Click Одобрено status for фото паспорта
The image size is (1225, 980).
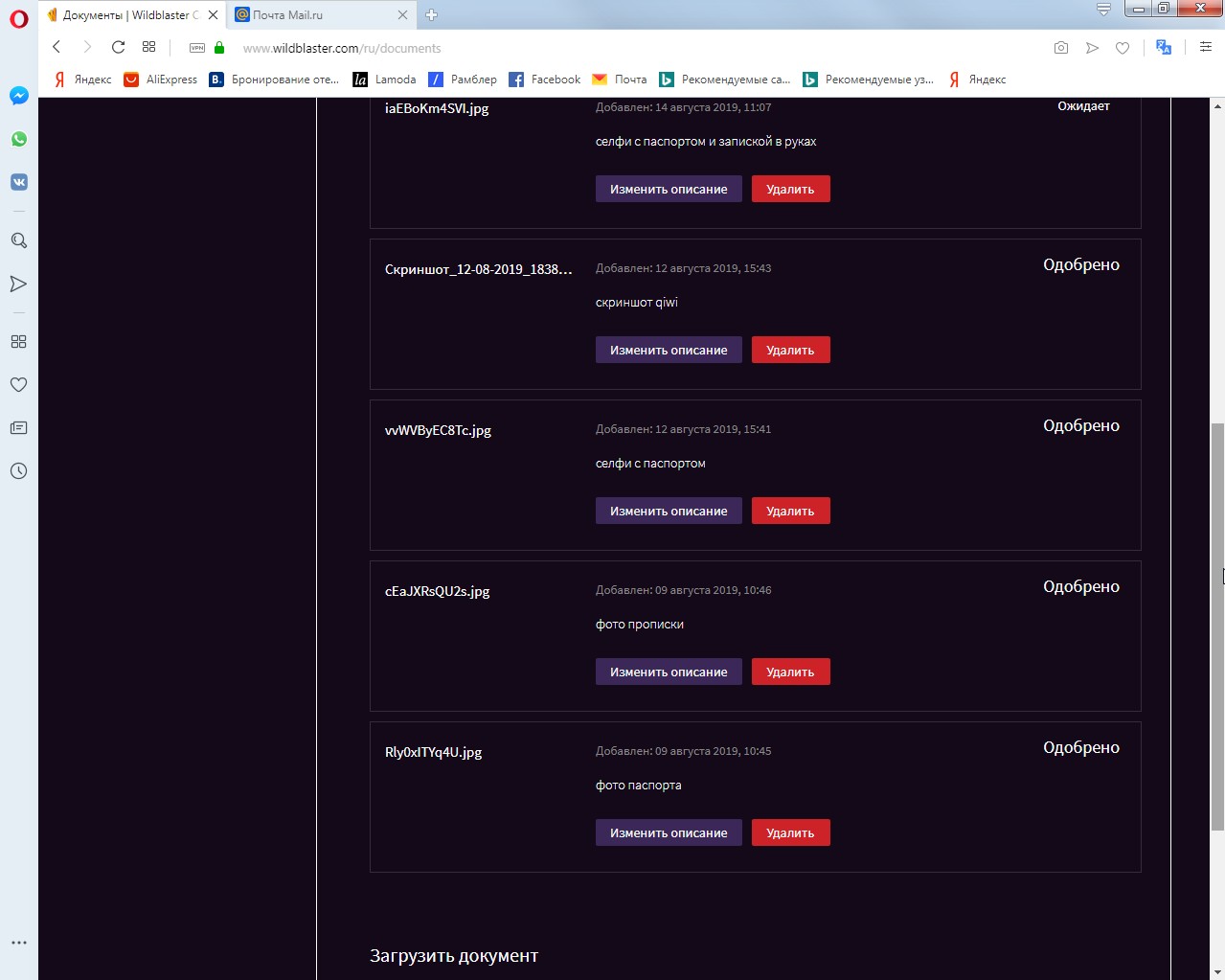click(1081, 747)
